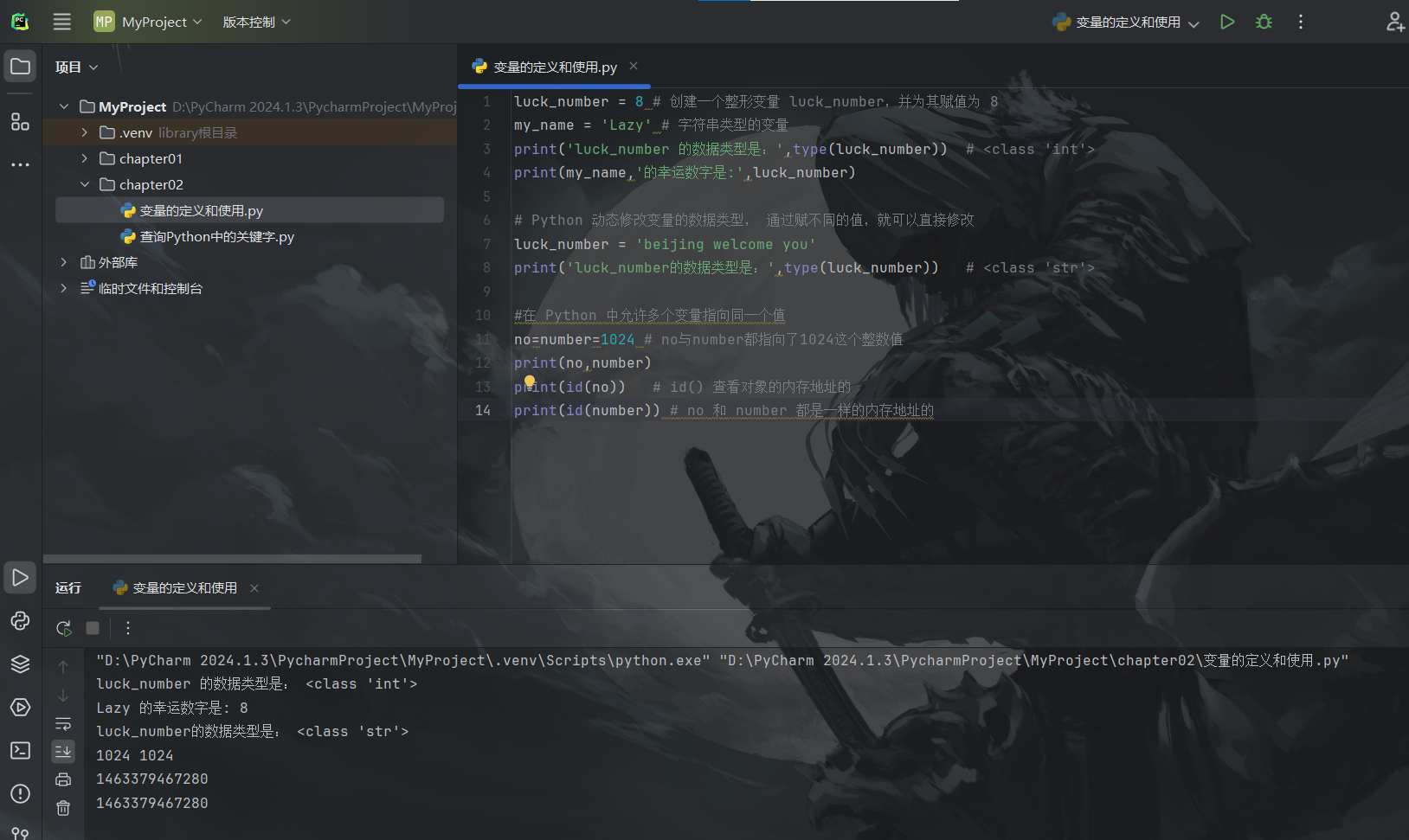
Task: Jump down the stack trace arrow
Action: pos(63,696)
